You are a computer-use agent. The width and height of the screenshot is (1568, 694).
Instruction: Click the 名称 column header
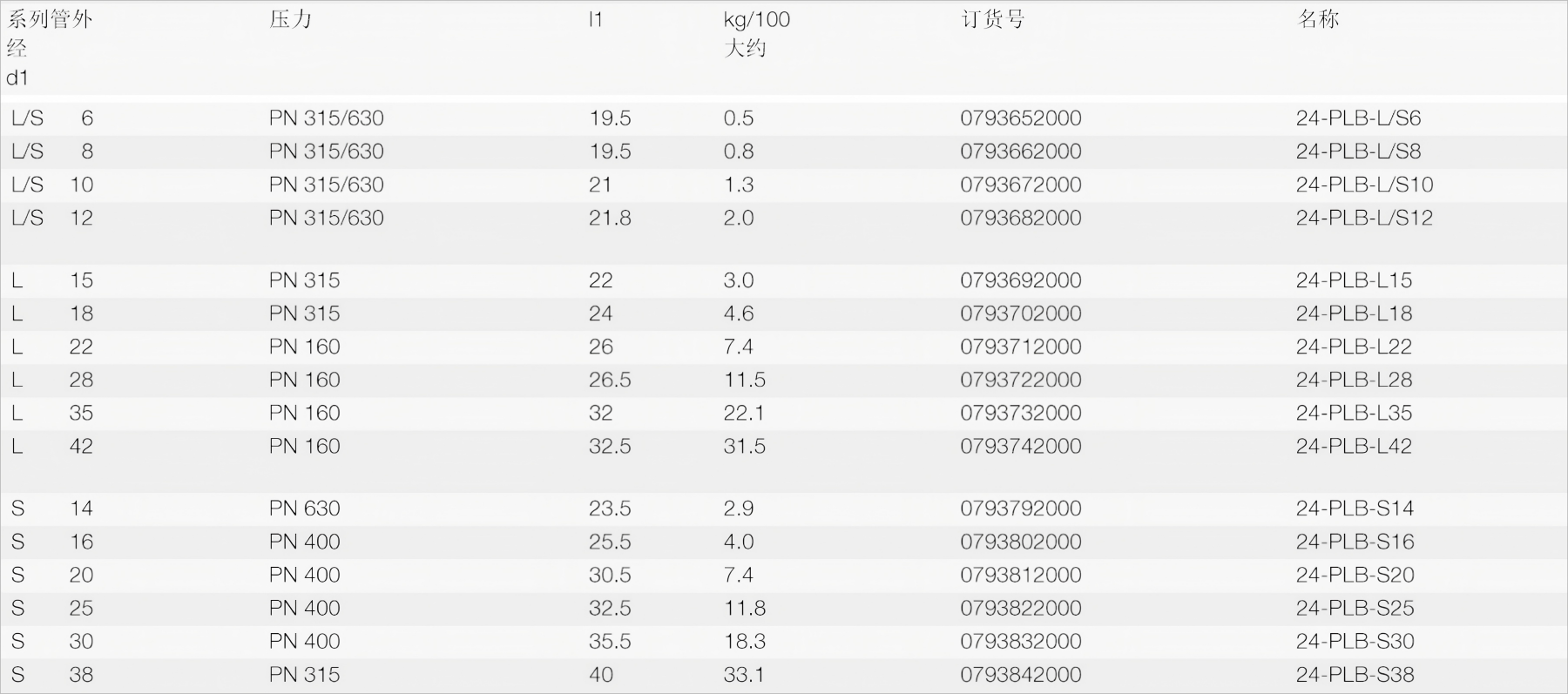(1318, 19)
